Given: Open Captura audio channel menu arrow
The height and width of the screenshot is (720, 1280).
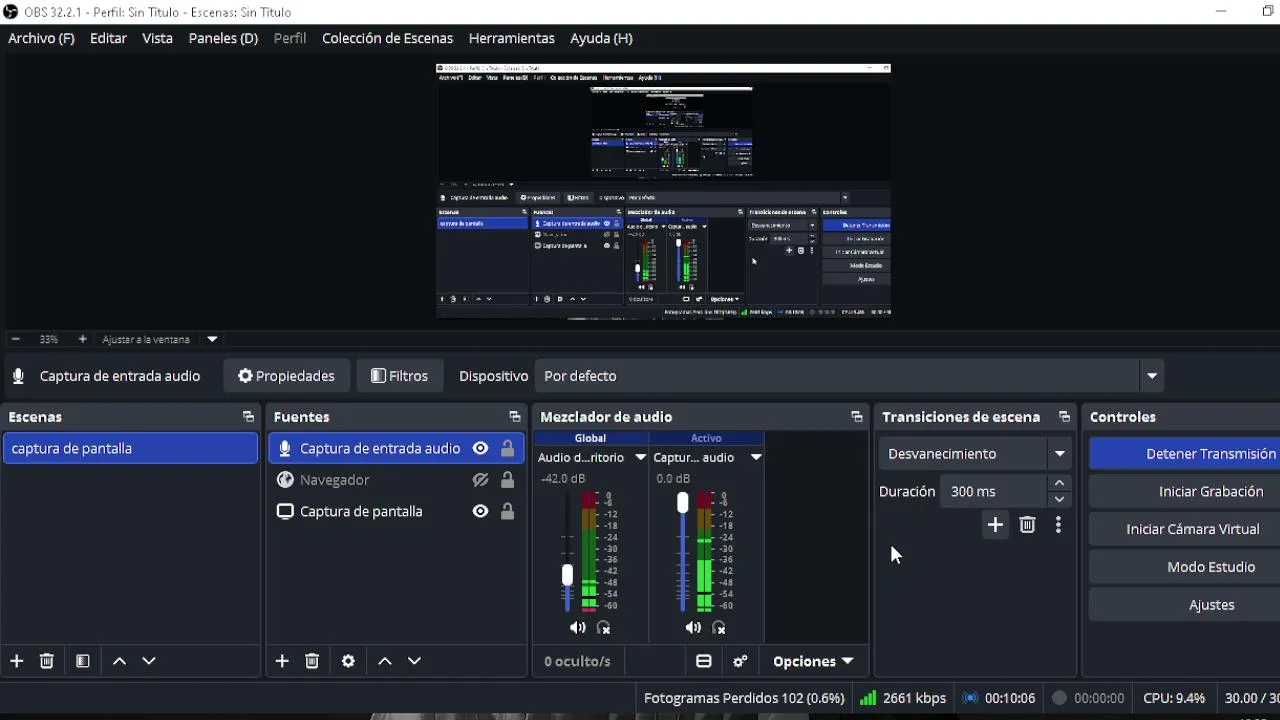Looking at the screenshot, I should [756, 457].
